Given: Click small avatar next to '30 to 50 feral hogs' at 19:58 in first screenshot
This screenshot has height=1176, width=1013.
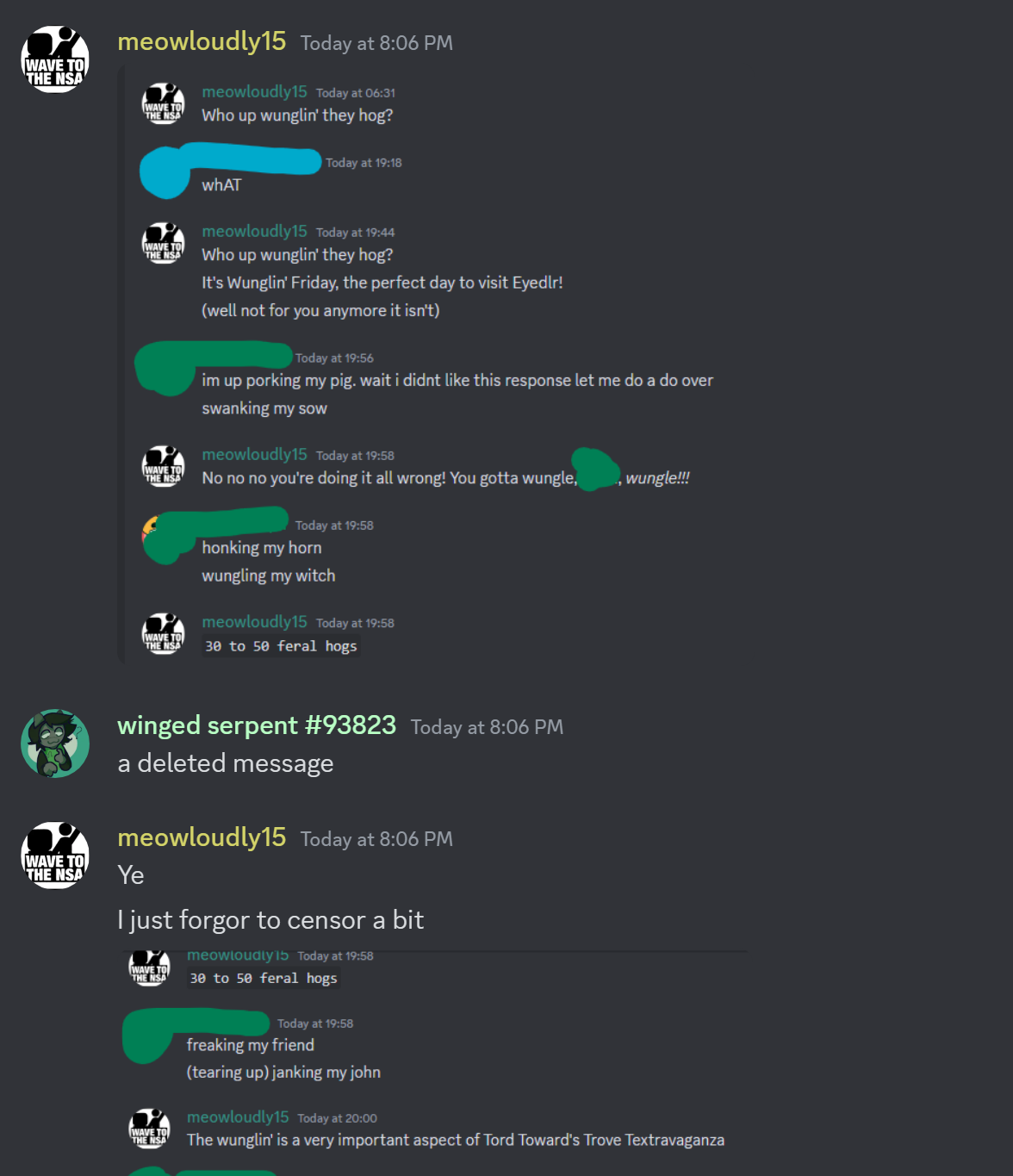Looking at the screenshot, I should (x=163, y=634).
